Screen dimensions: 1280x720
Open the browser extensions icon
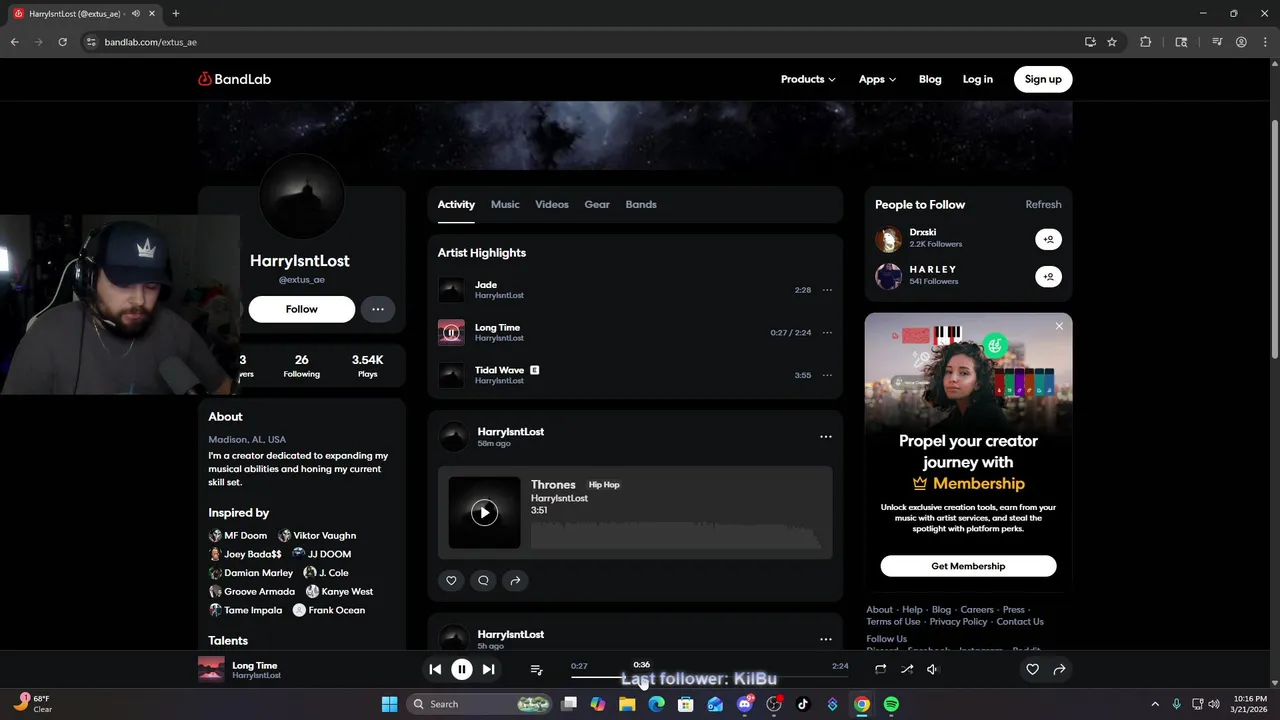point(1146,42)
